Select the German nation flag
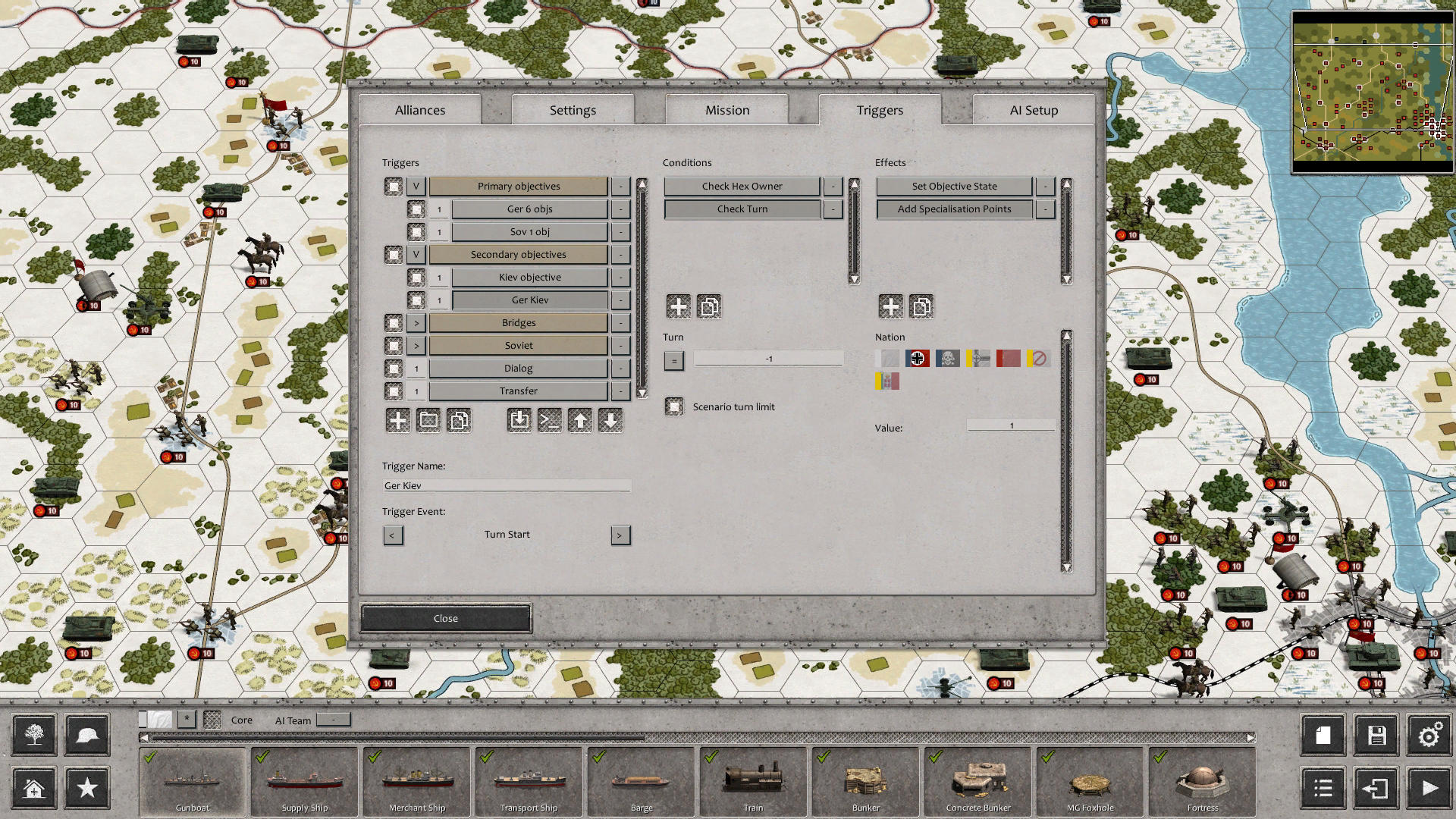 pyautogui.click(x=917, y=358)
